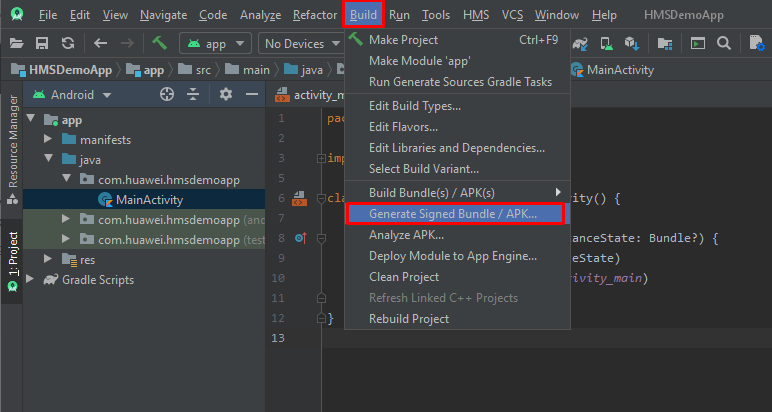Select Make Project menu item
Viewport: 772px width, 412px height.
[457, 40]
